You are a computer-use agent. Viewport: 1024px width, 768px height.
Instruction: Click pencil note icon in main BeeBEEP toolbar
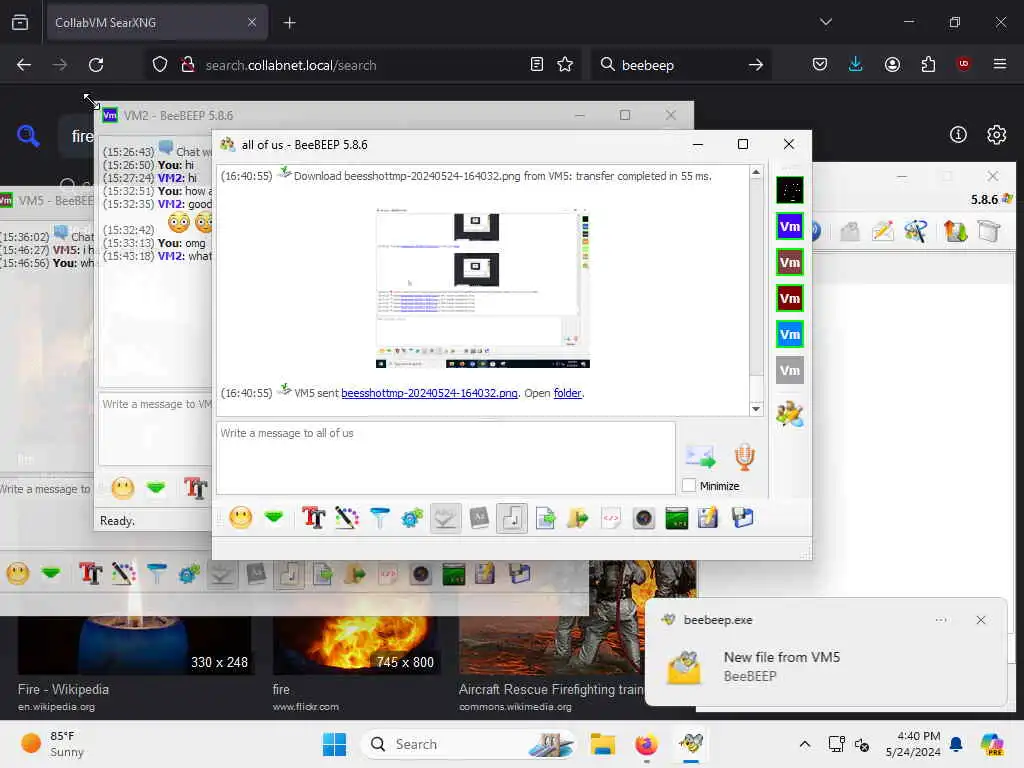[x=882, y=231]
